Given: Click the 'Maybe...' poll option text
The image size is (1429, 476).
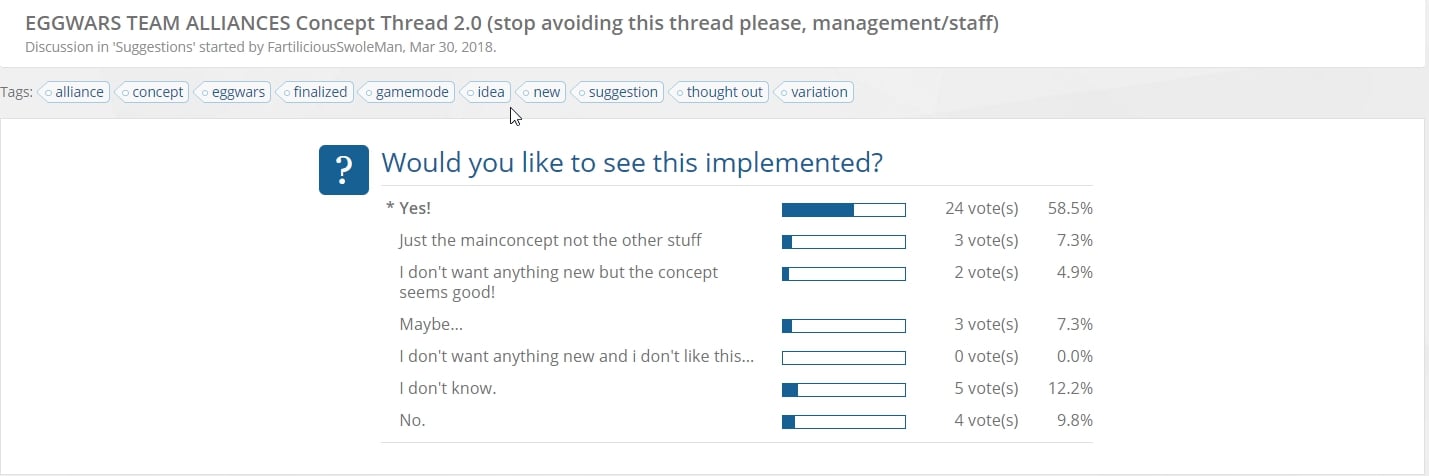Looking at the screenshot, I should tap(431, 324).
